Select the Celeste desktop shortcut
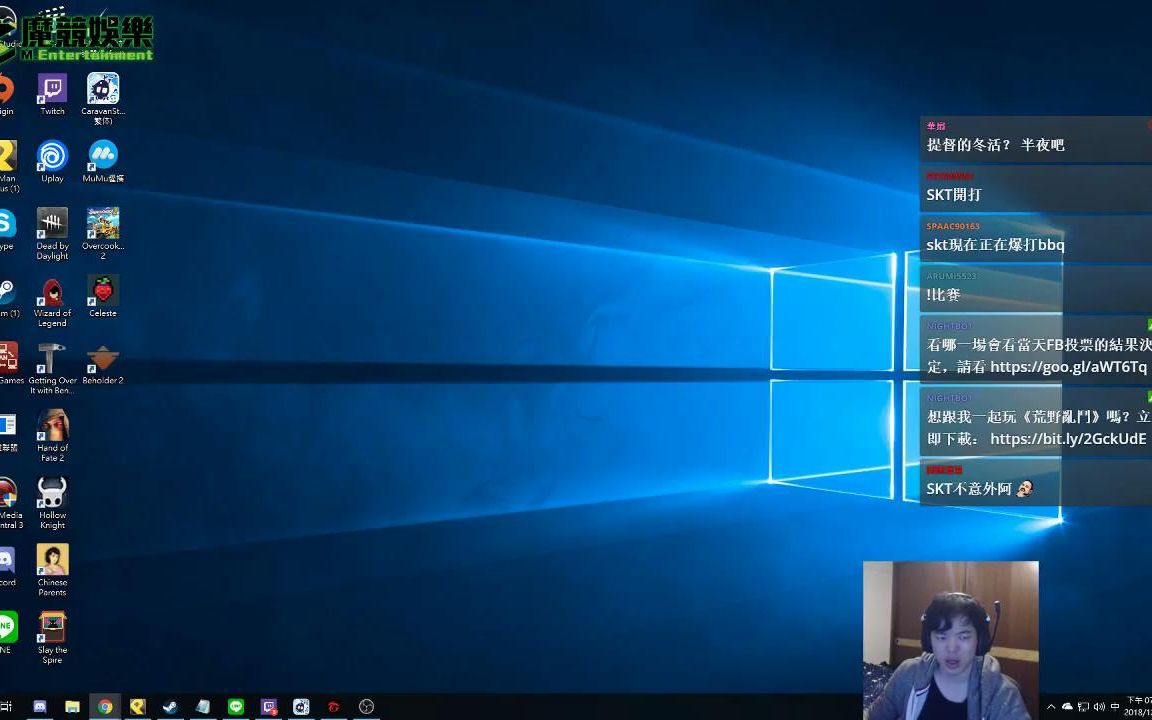The image size is (1152, 720). (103, 296)
